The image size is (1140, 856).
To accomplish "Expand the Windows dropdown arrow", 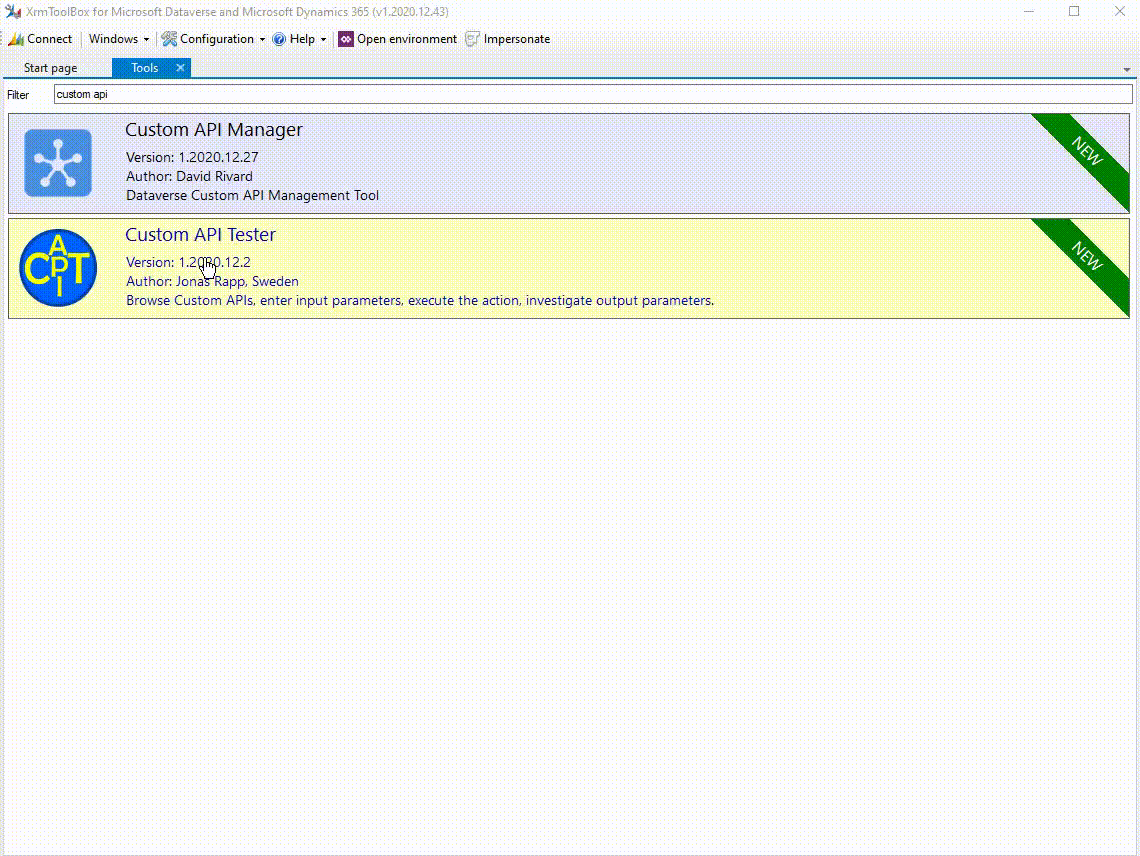I will pyautogui.click(x=146, y=39).
